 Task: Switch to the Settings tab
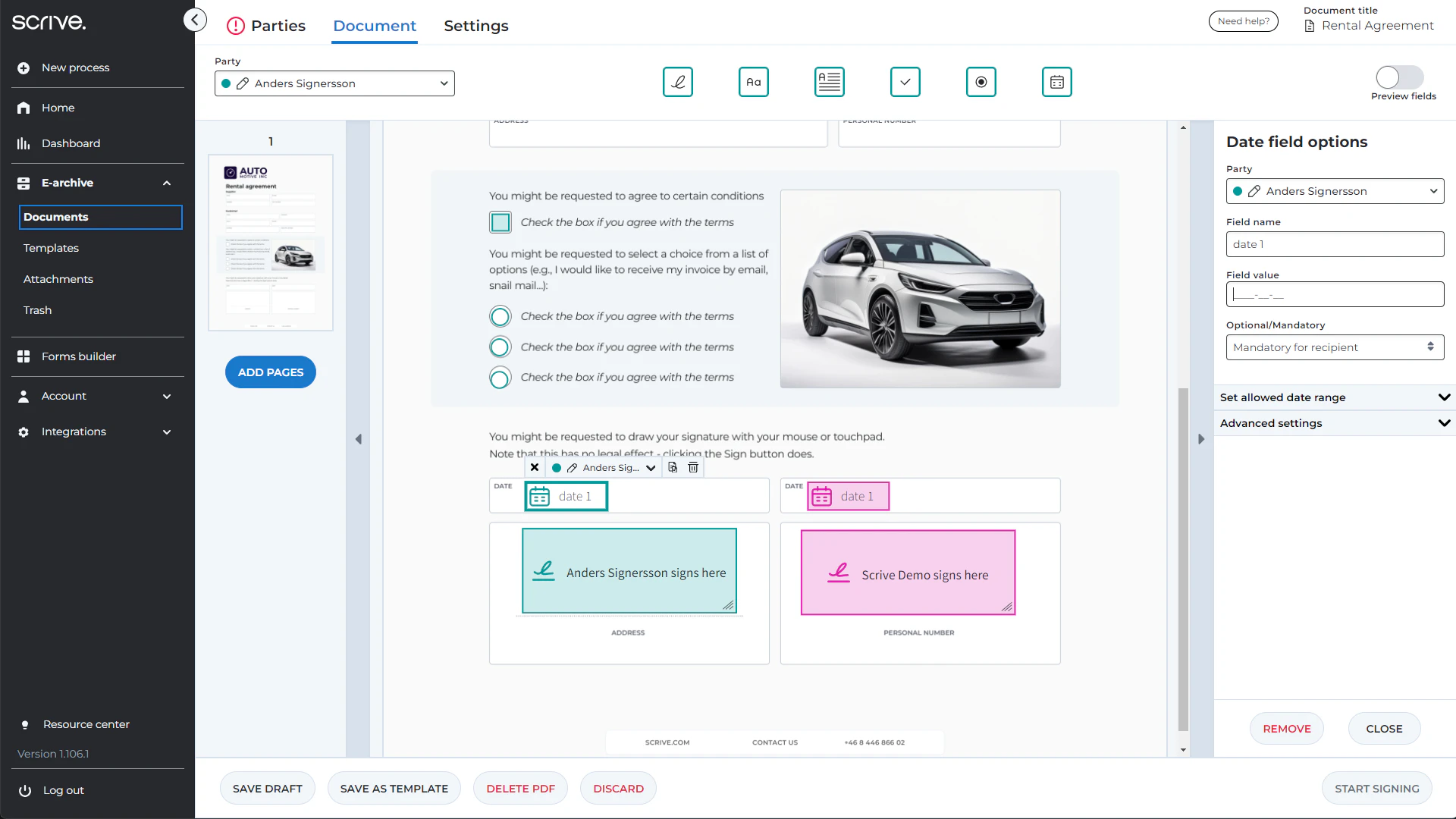tap(475, 26)
